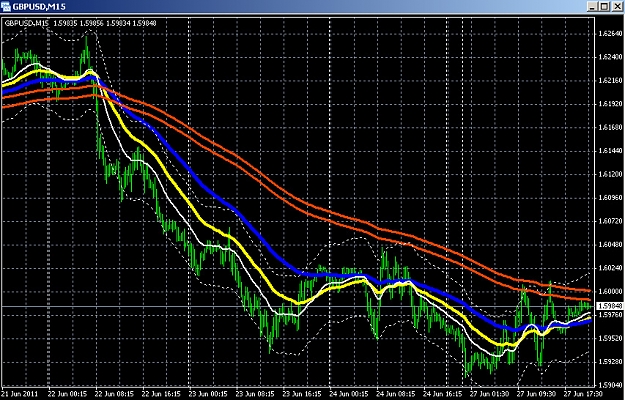This screenshot has width=625, height=400.
Task: Click the 1.62400 price axis label
Action: 610,57
